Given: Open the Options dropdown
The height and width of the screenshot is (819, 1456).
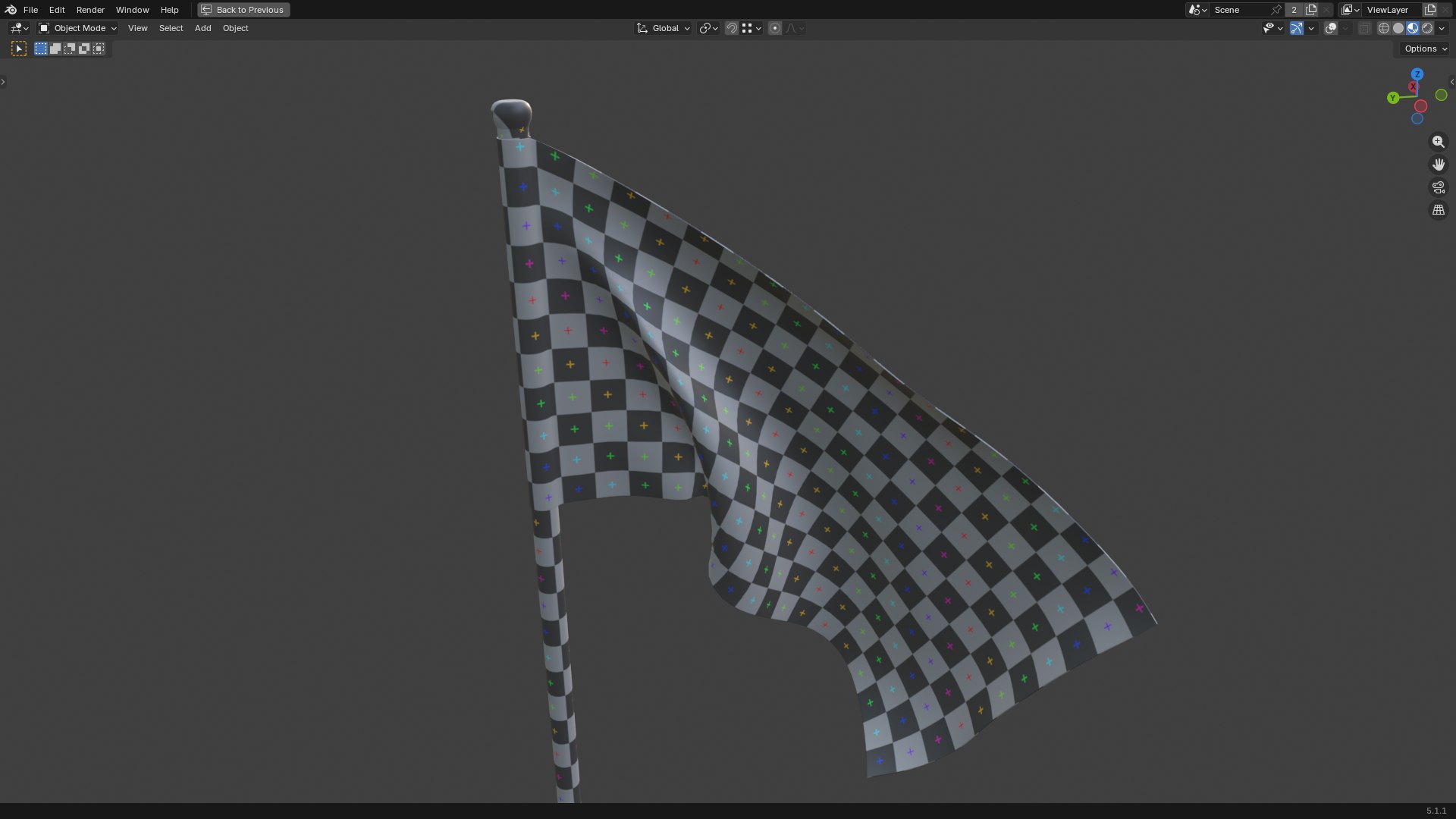Looking at the screenshot, I should point(1425,49).
